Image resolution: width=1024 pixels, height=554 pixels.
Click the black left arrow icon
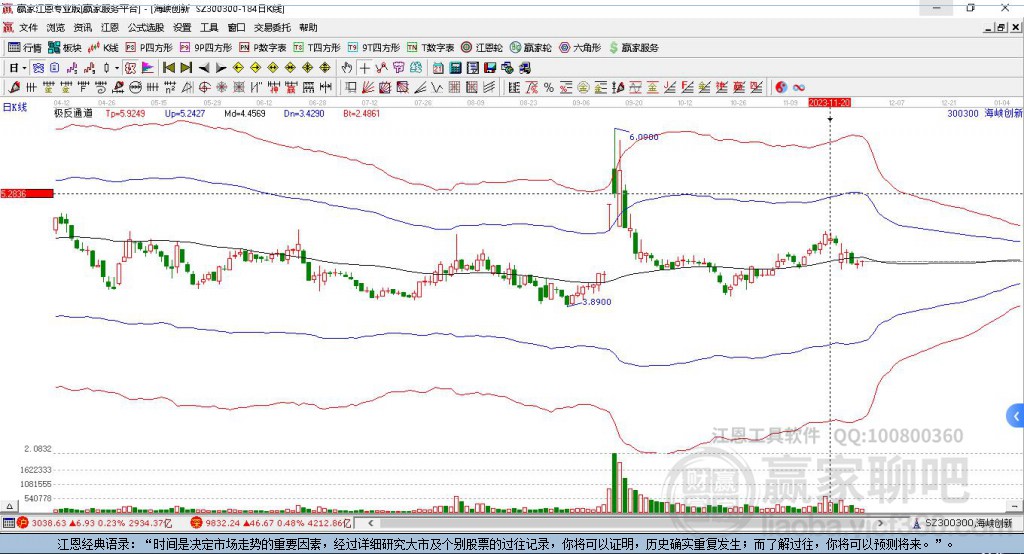point(204,68)
